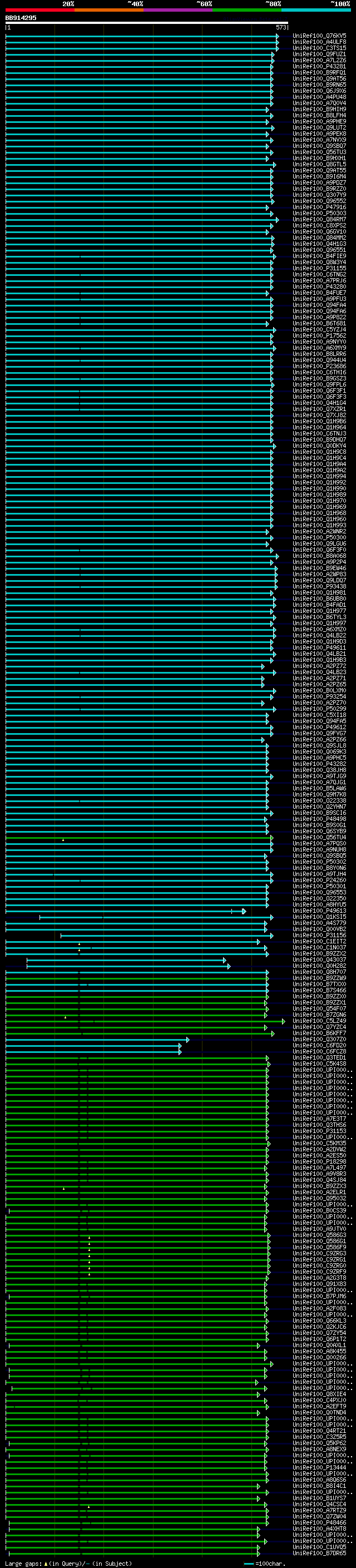This screenshot has width=356, height=1568.
Task: Select hit UniRef100_C5LZ49
Action: pos(319,1021)
